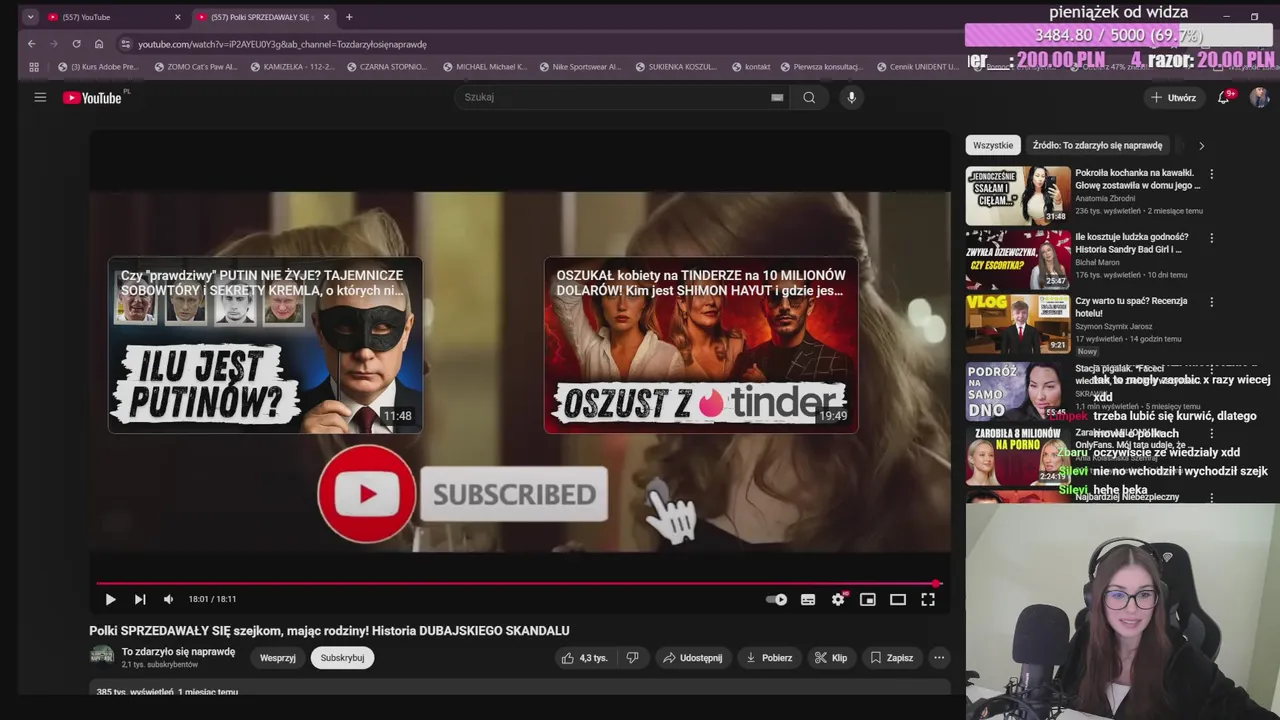Go to YouTube home via logo
Screen dimensions: 1280x720
(92, 97)
